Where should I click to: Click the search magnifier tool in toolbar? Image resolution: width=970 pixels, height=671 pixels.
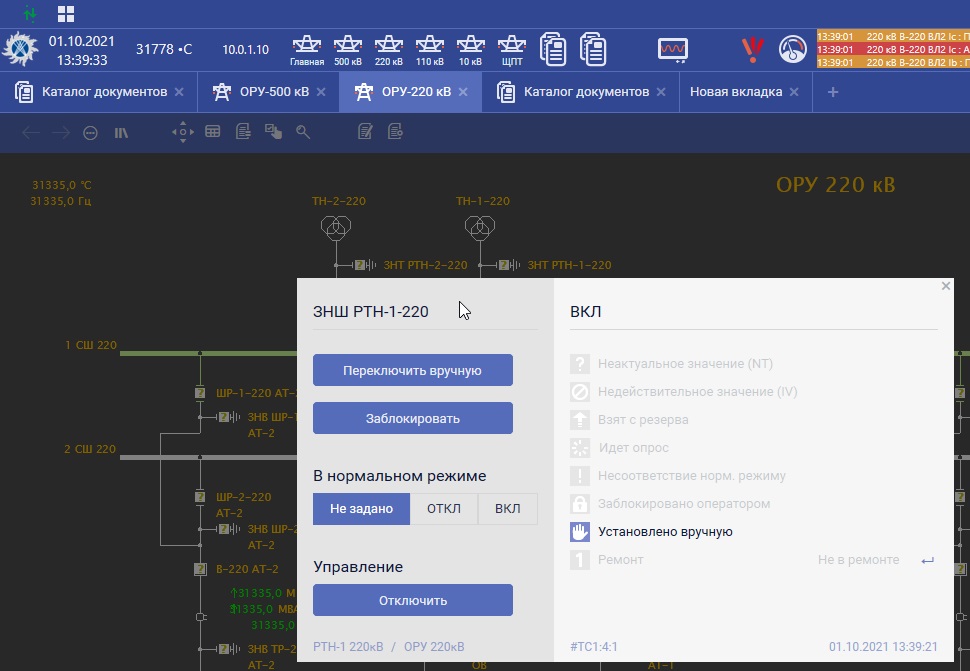click(303, 131)
